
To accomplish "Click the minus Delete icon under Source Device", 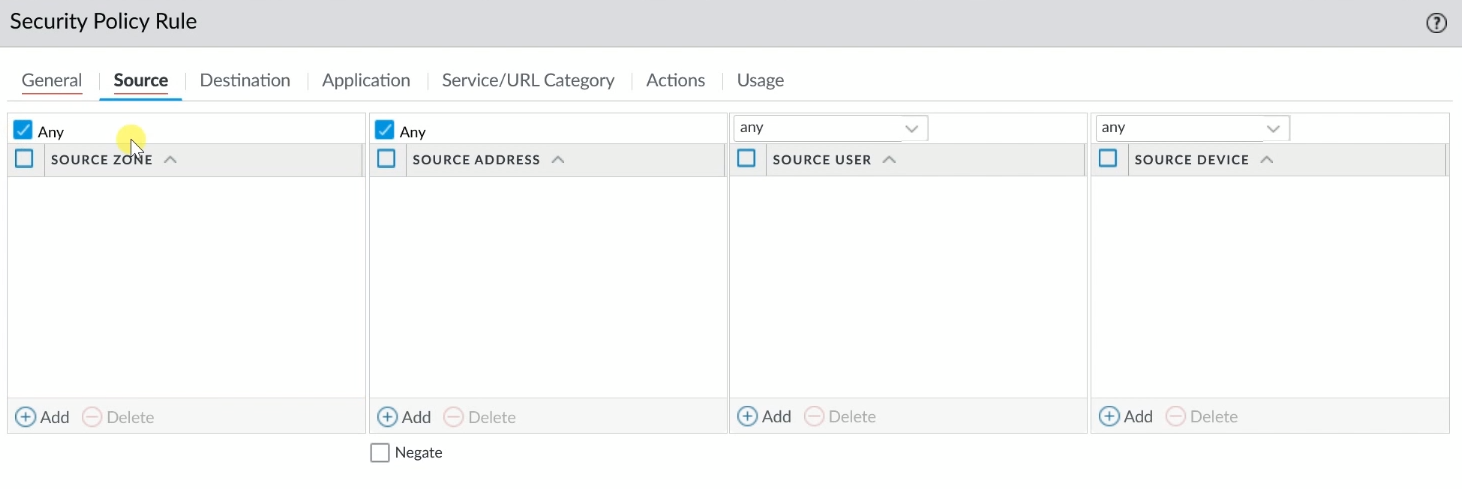I will (1176, 416).
